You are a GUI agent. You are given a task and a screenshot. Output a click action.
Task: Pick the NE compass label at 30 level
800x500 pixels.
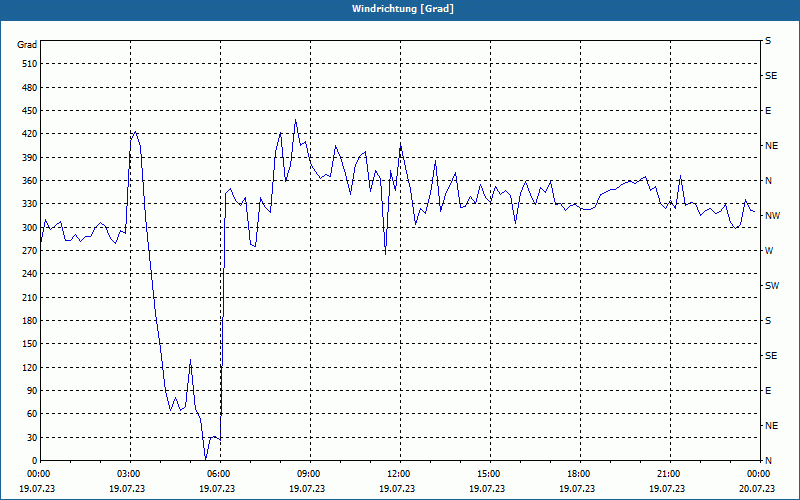[x=771, y=426]
